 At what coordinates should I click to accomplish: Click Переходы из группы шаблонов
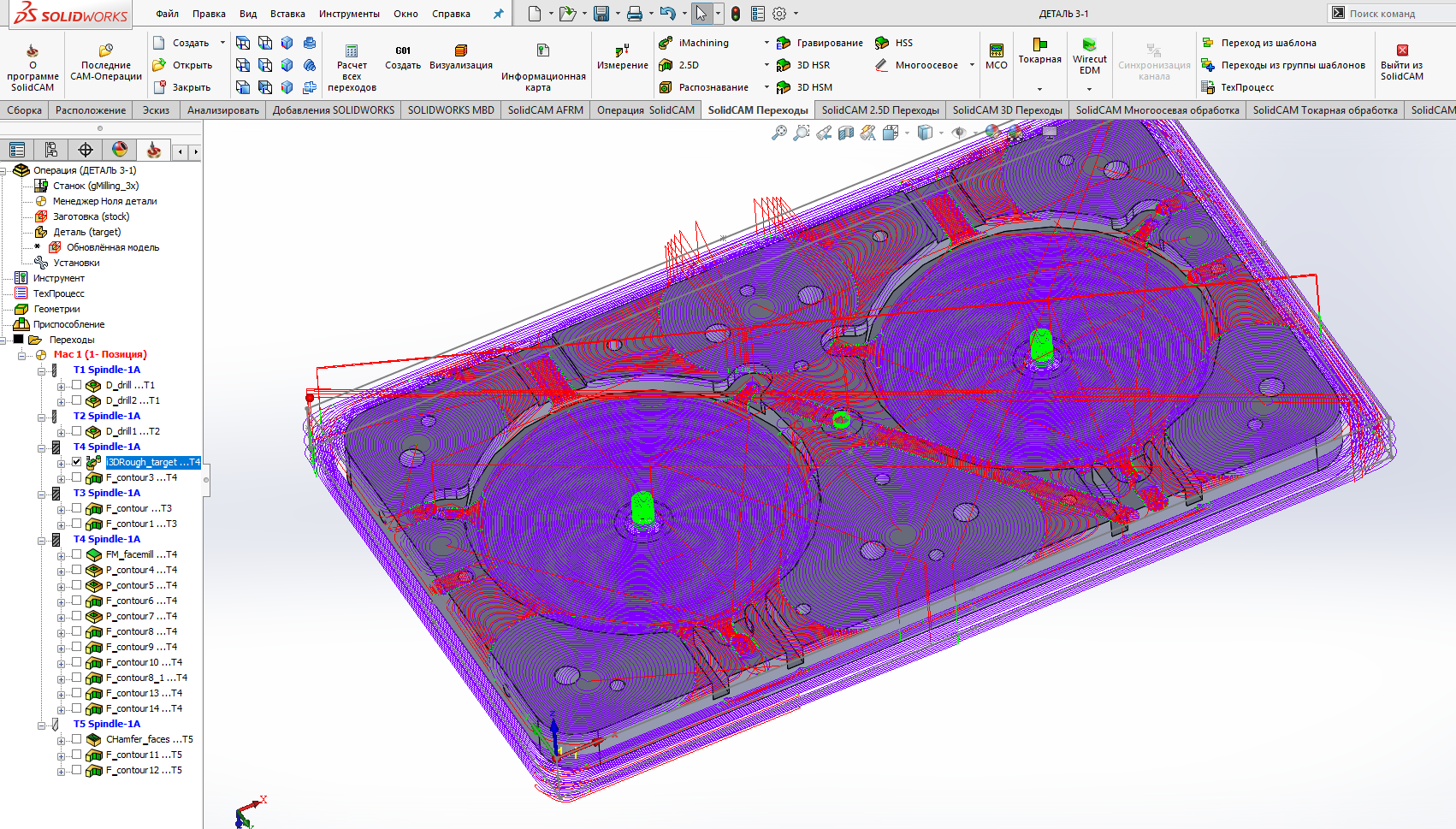(x=1283, y=65)
